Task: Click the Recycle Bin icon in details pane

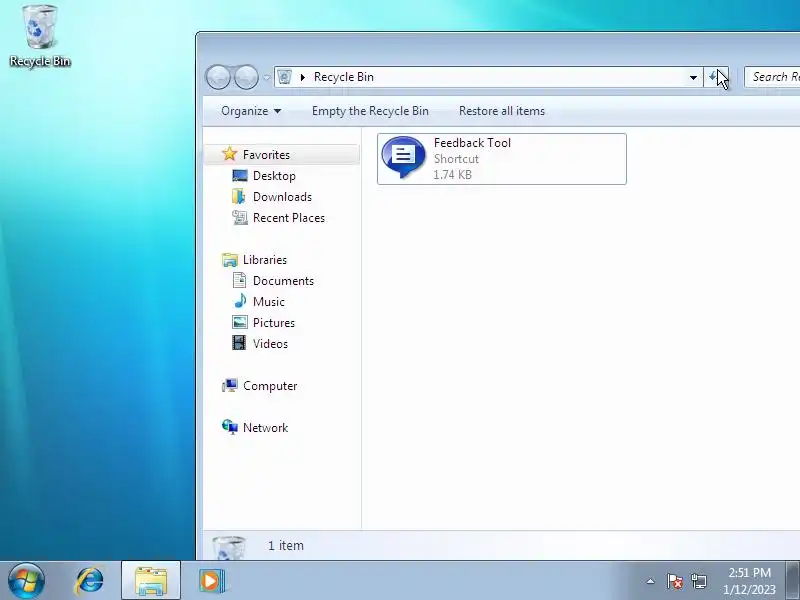Action: [229, 547]
